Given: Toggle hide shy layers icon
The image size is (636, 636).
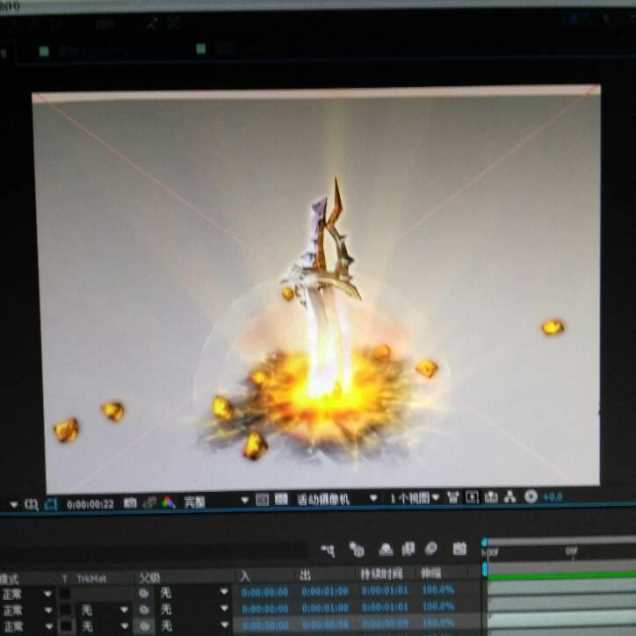Looking at the screenshot, I should (x=385, y=550).
